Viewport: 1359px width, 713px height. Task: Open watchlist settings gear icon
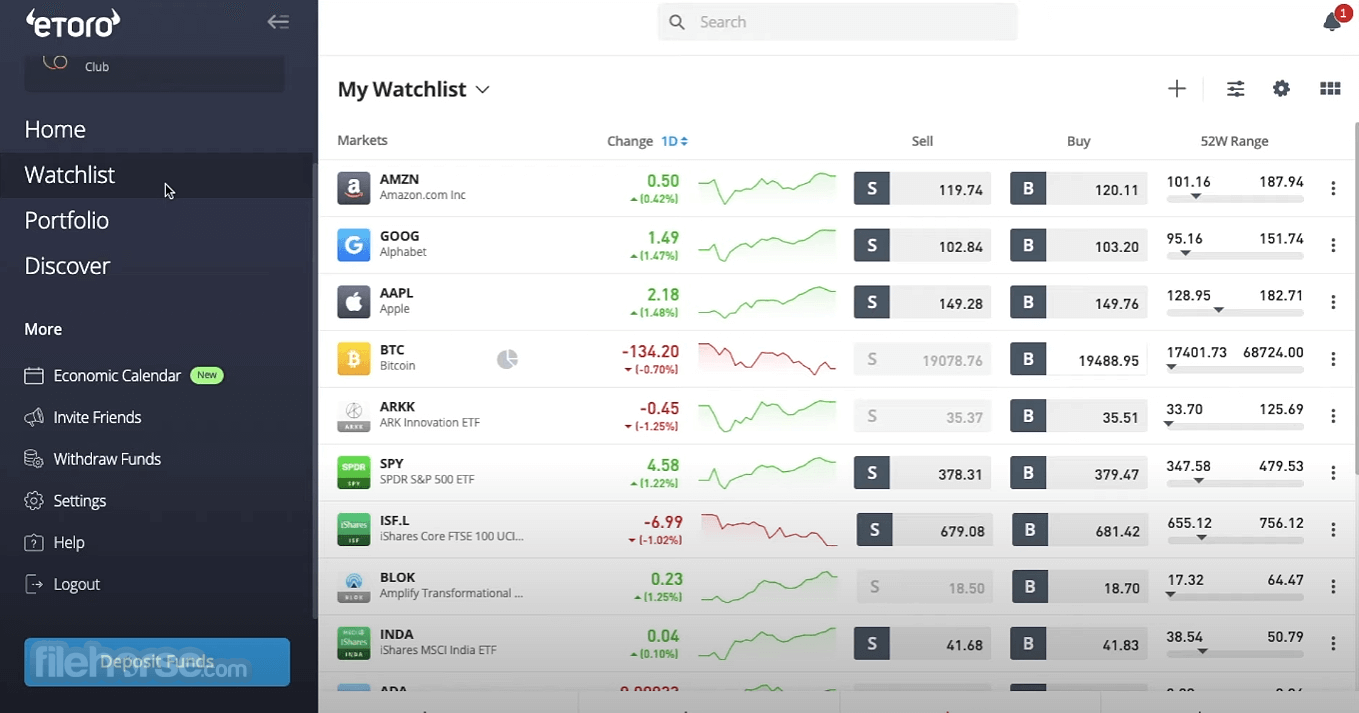coord(1281,89)
